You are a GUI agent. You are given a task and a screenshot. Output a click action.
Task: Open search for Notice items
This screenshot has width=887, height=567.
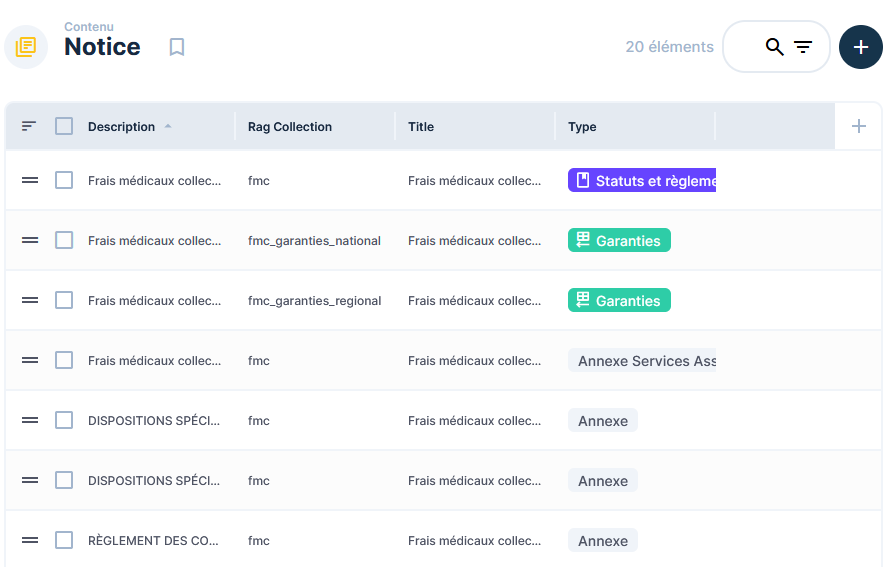point(774,47)
